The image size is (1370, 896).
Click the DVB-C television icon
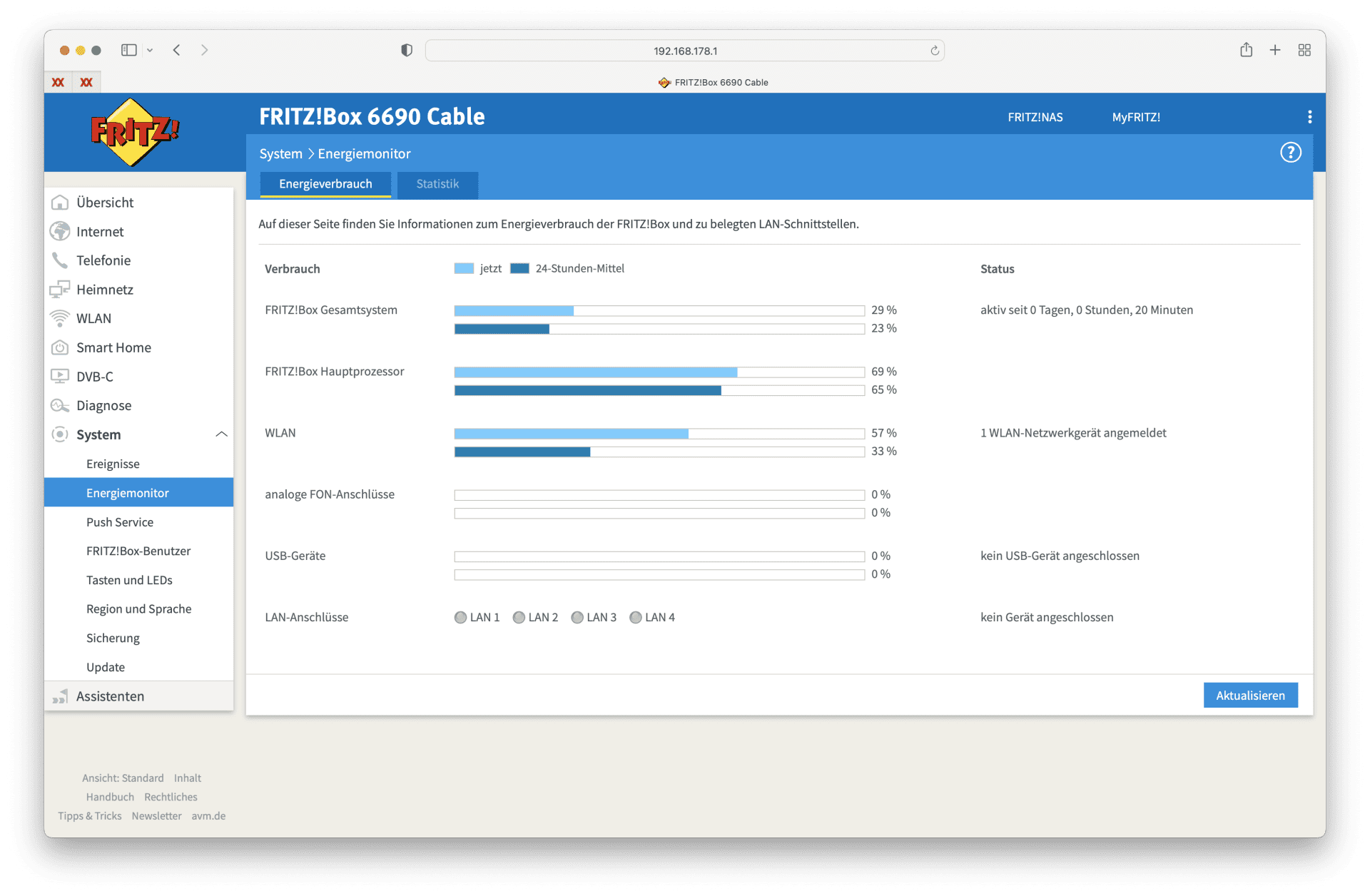60,376
